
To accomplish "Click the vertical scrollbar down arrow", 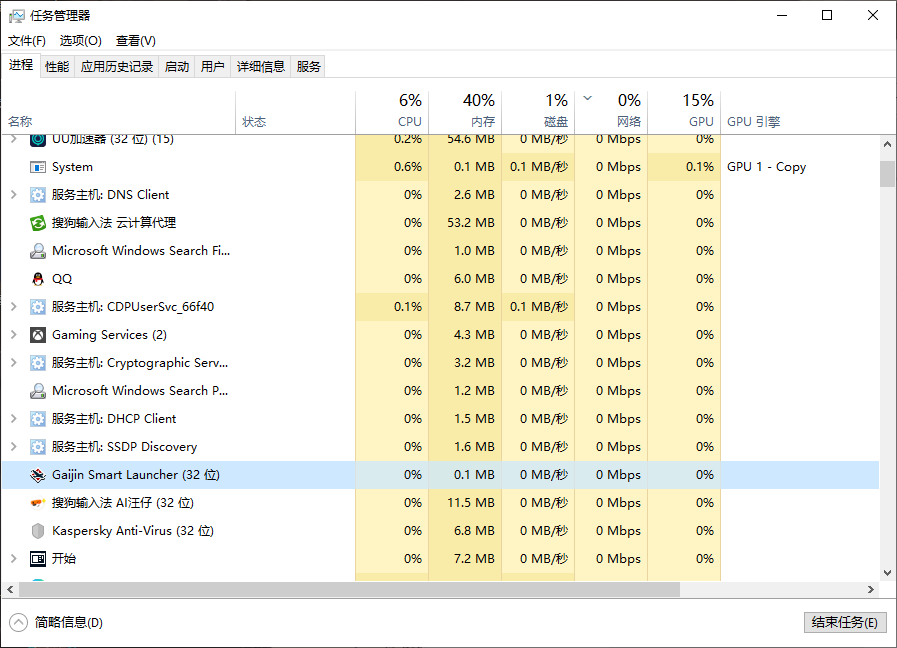I will [x=887, y=573].
